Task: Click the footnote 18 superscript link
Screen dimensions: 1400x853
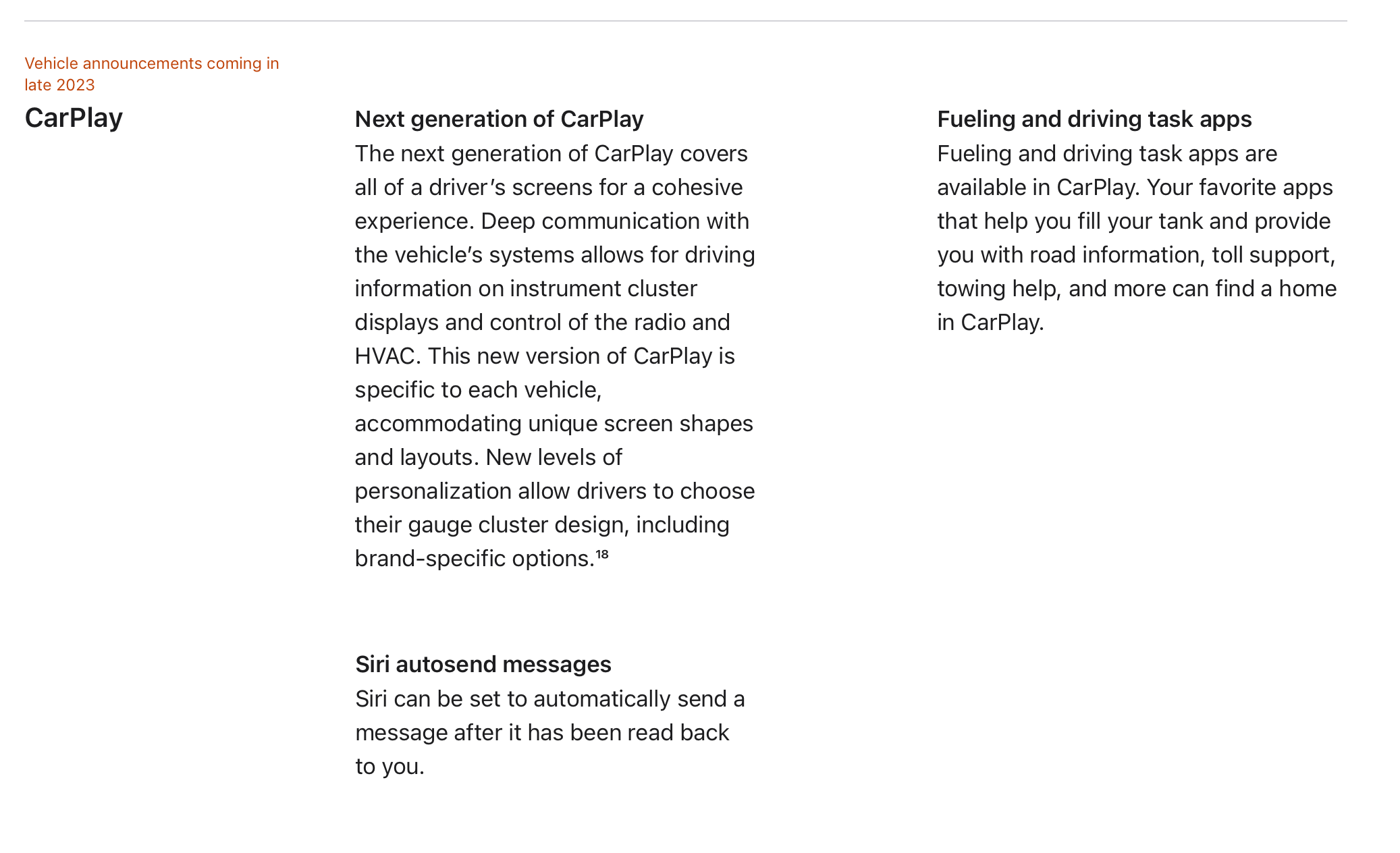Action: coord(602,555)
